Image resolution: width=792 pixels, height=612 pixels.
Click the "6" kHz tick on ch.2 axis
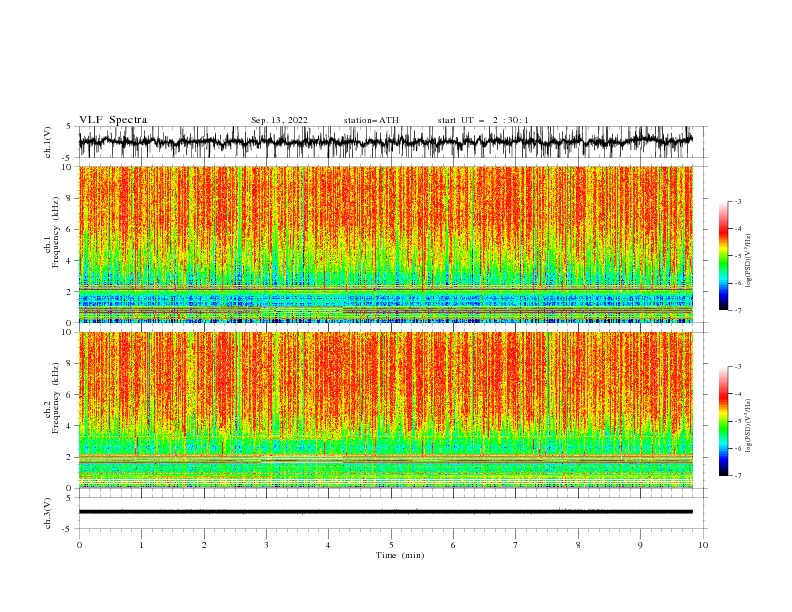coord(70,395)
